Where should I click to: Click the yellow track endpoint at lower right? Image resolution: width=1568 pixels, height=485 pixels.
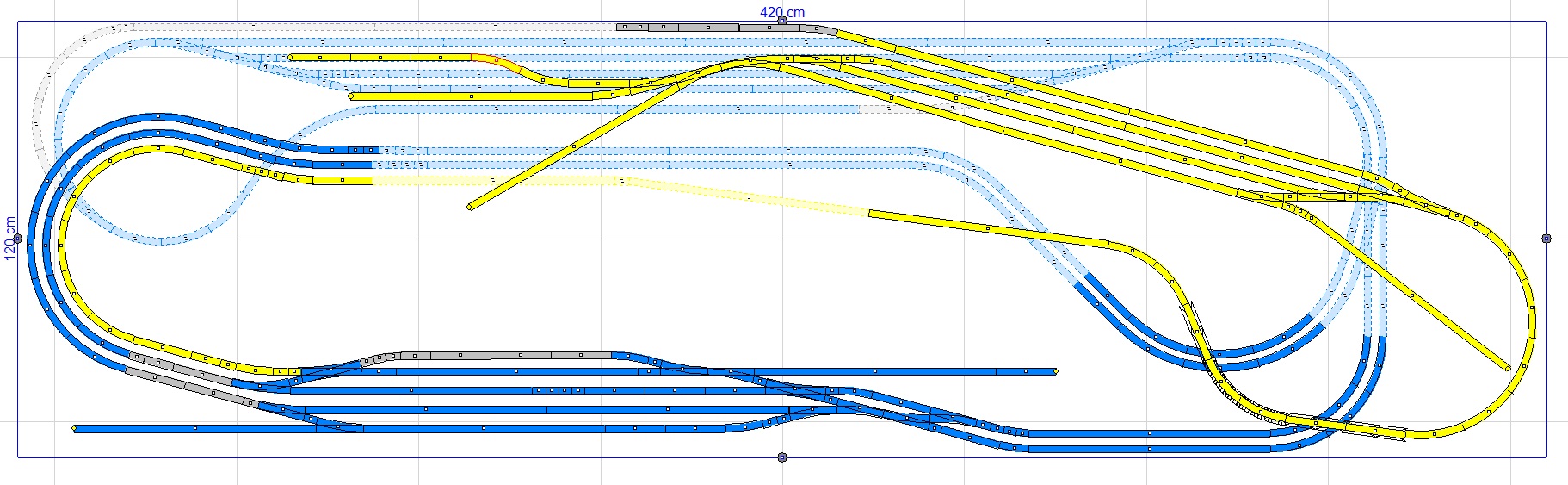pos(1507,368)
